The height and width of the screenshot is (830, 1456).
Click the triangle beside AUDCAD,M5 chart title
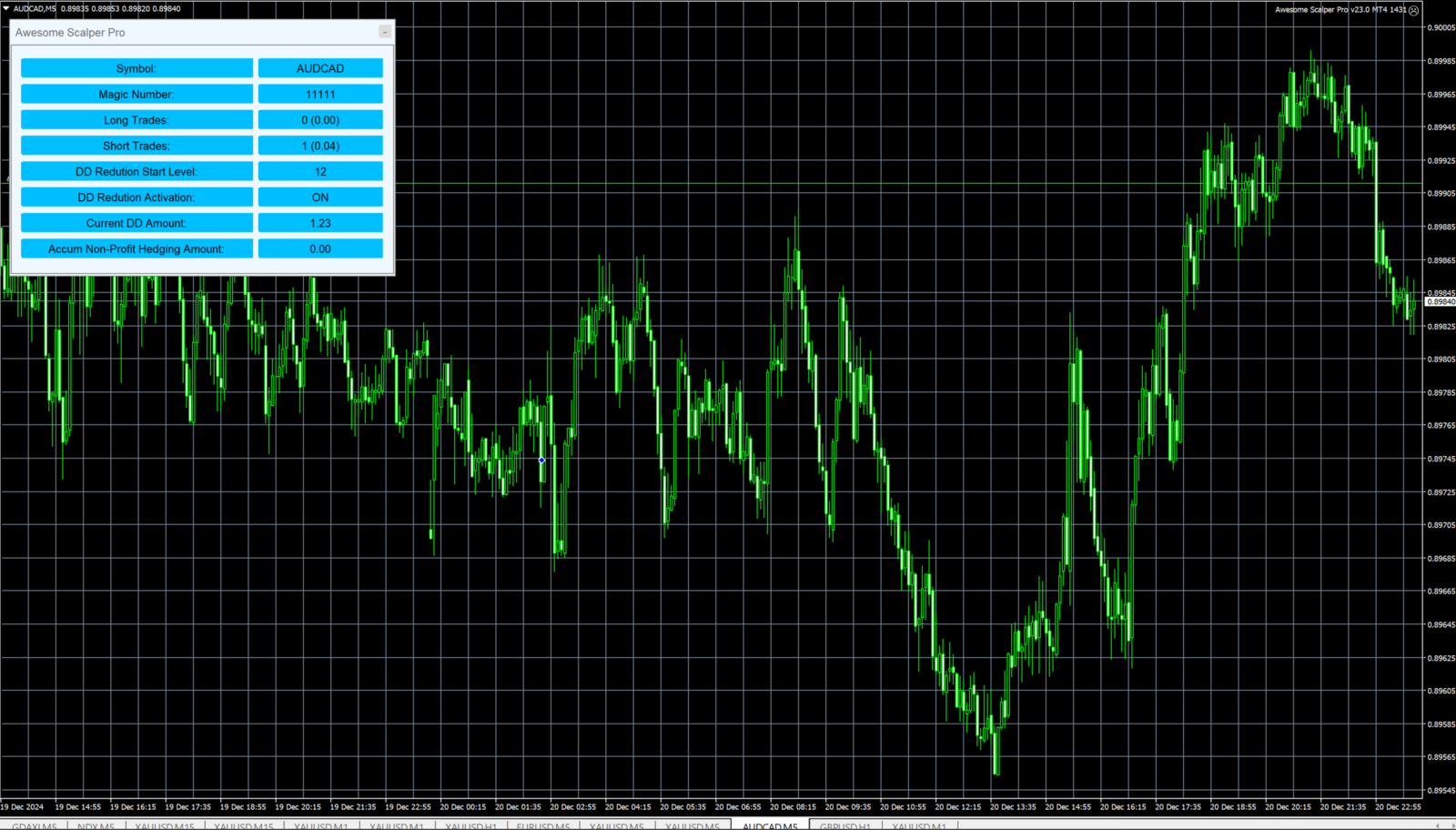point(5,8)
